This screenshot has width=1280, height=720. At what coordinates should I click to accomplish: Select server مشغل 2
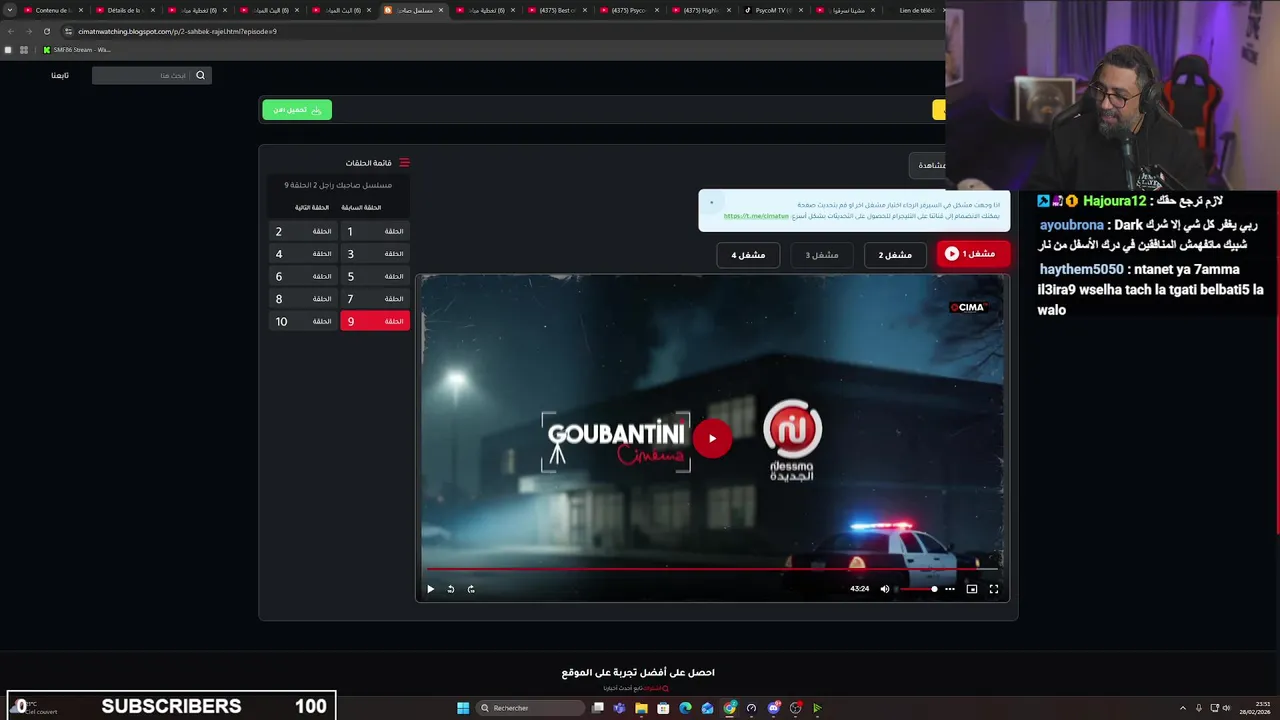[x=895, y=255]
